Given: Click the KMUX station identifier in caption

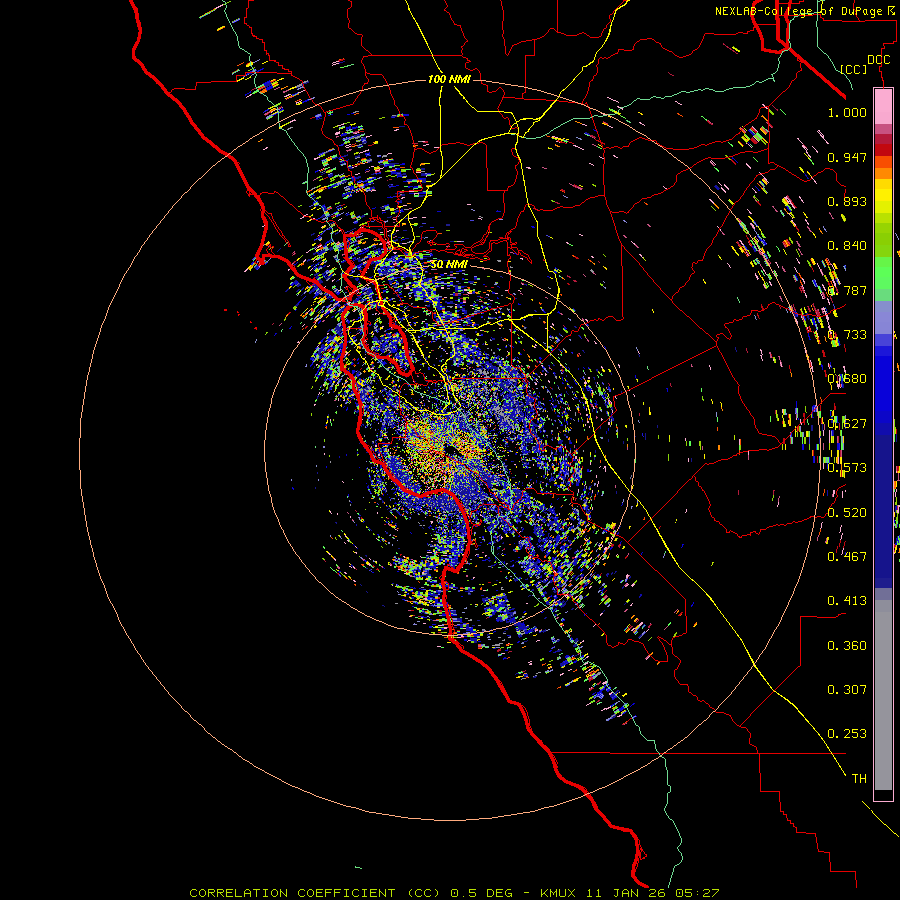Looking at the screenshot, I should (x=557, y=893).
